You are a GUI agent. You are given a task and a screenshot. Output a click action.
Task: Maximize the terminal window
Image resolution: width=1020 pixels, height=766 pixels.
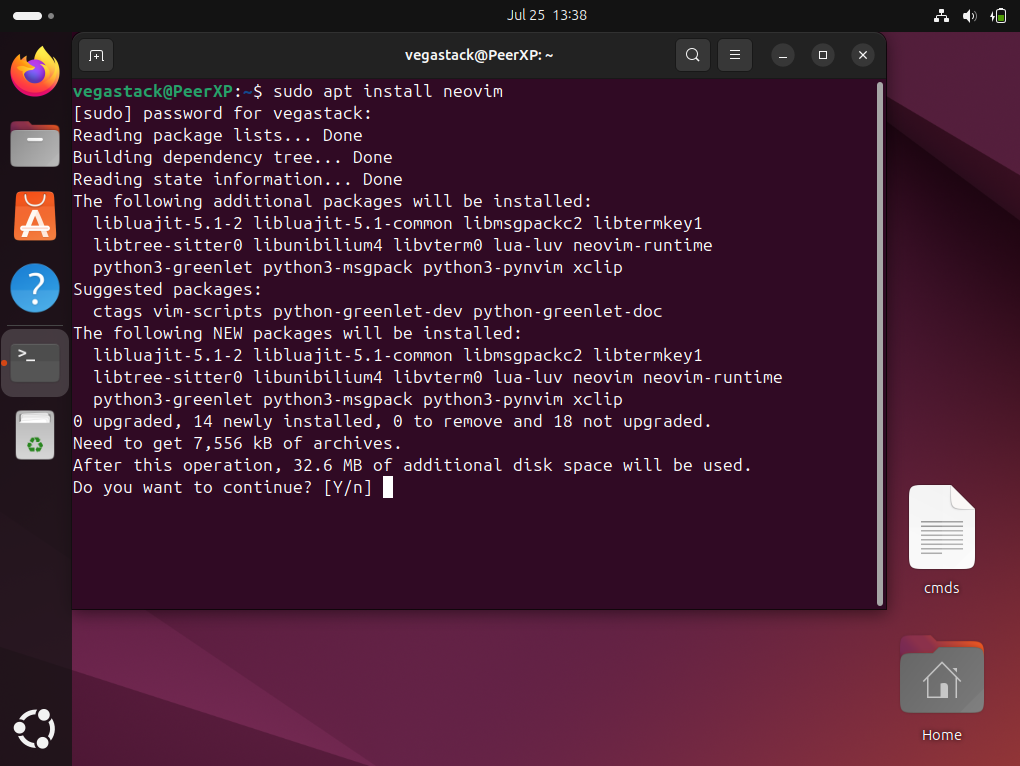tap(822, 55)
